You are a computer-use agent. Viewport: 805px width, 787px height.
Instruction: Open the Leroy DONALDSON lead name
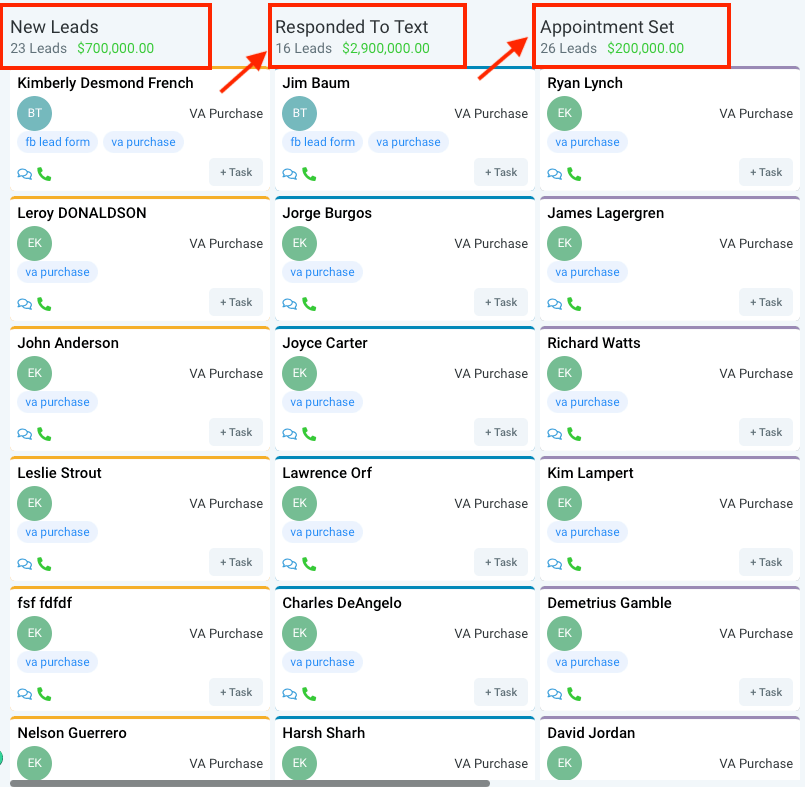pos(82,213)
